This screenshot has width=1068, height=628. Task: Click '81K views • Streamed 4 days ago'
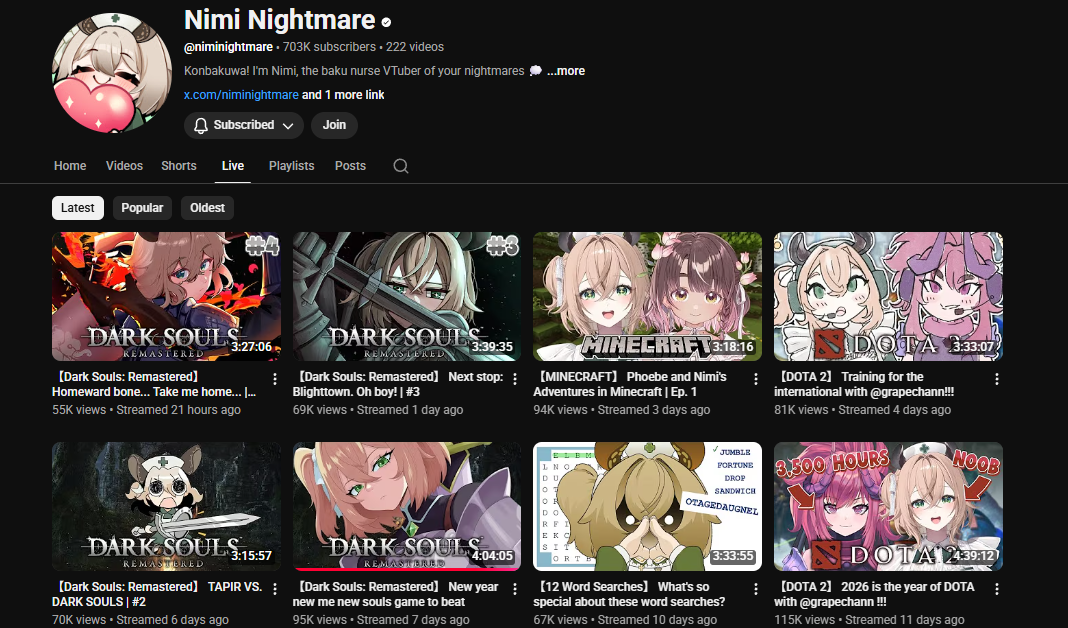tap(862, 410)
